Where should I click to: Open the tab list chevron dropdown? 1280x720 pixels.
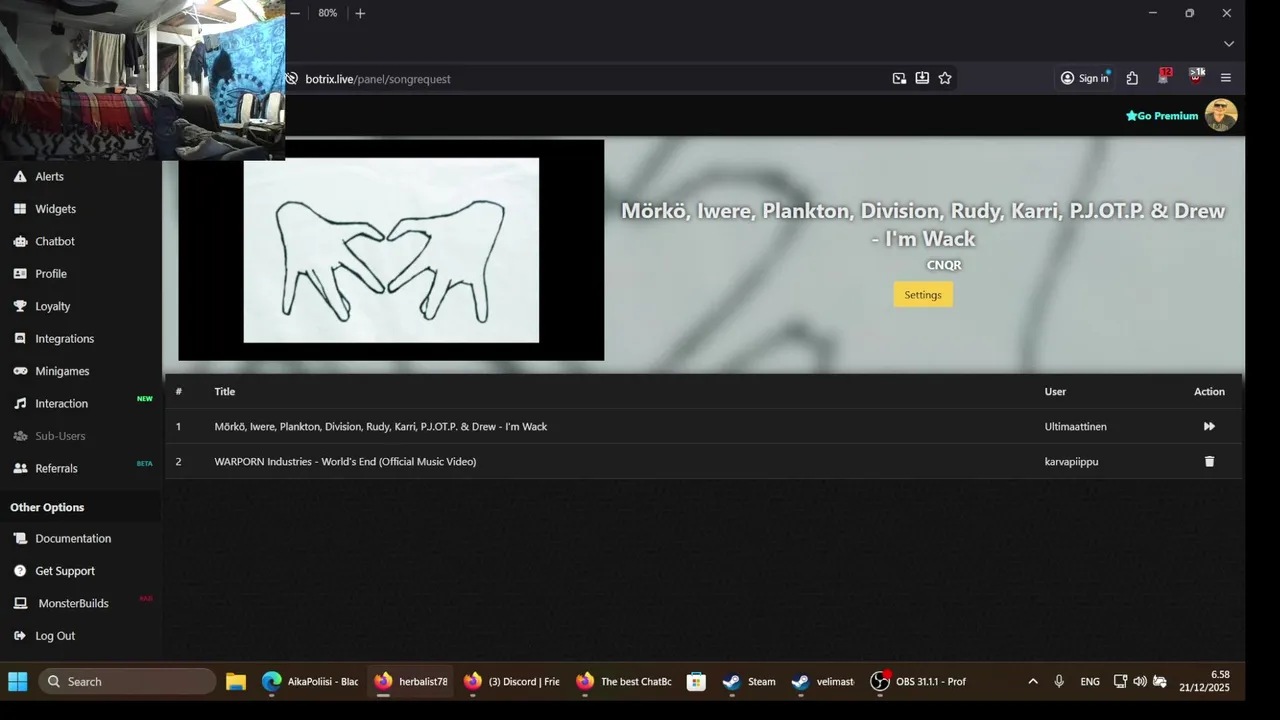[1229, 44]
